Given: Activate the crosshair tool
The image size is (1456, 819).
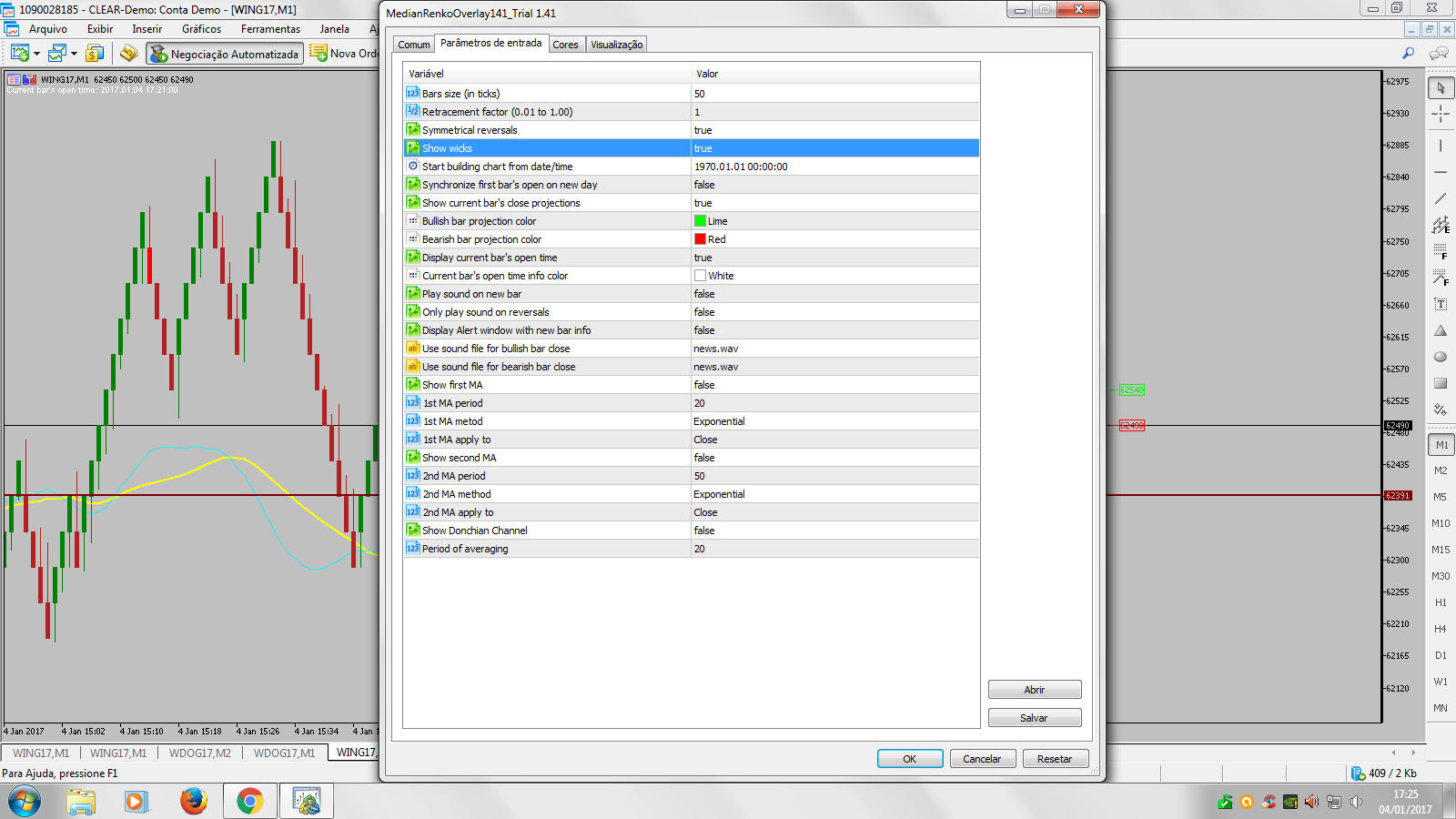Looking at the screenshot, I should click(1441, 114).
